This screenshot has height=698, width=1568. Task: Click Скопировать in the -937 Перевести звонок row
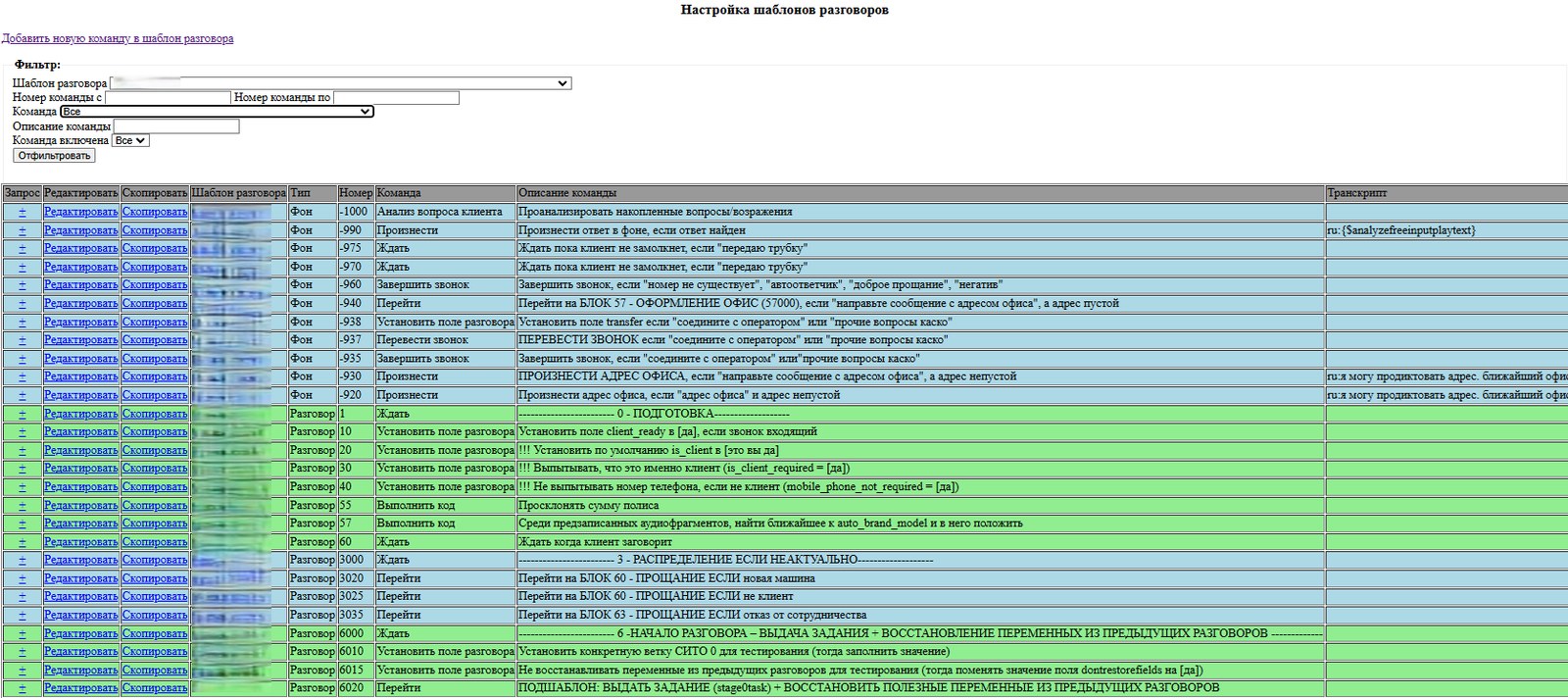155,340
